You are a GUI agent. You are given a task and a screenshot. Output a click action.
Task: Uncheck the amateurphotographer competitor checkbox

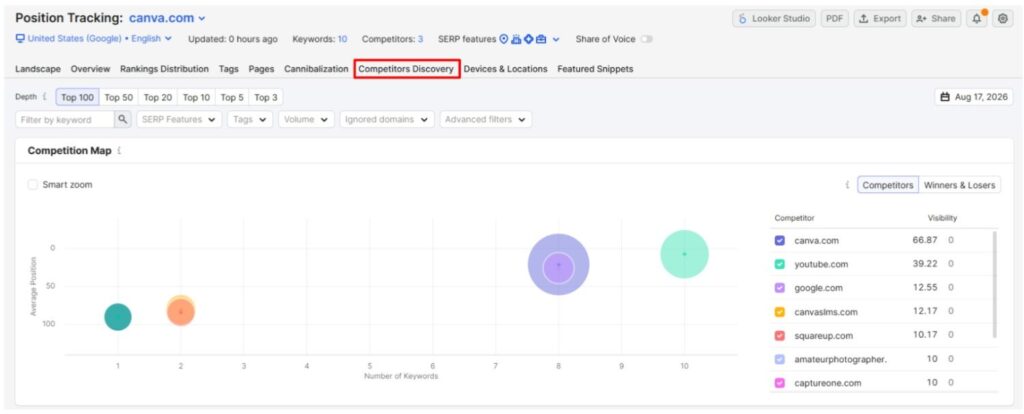click(780, 359)
